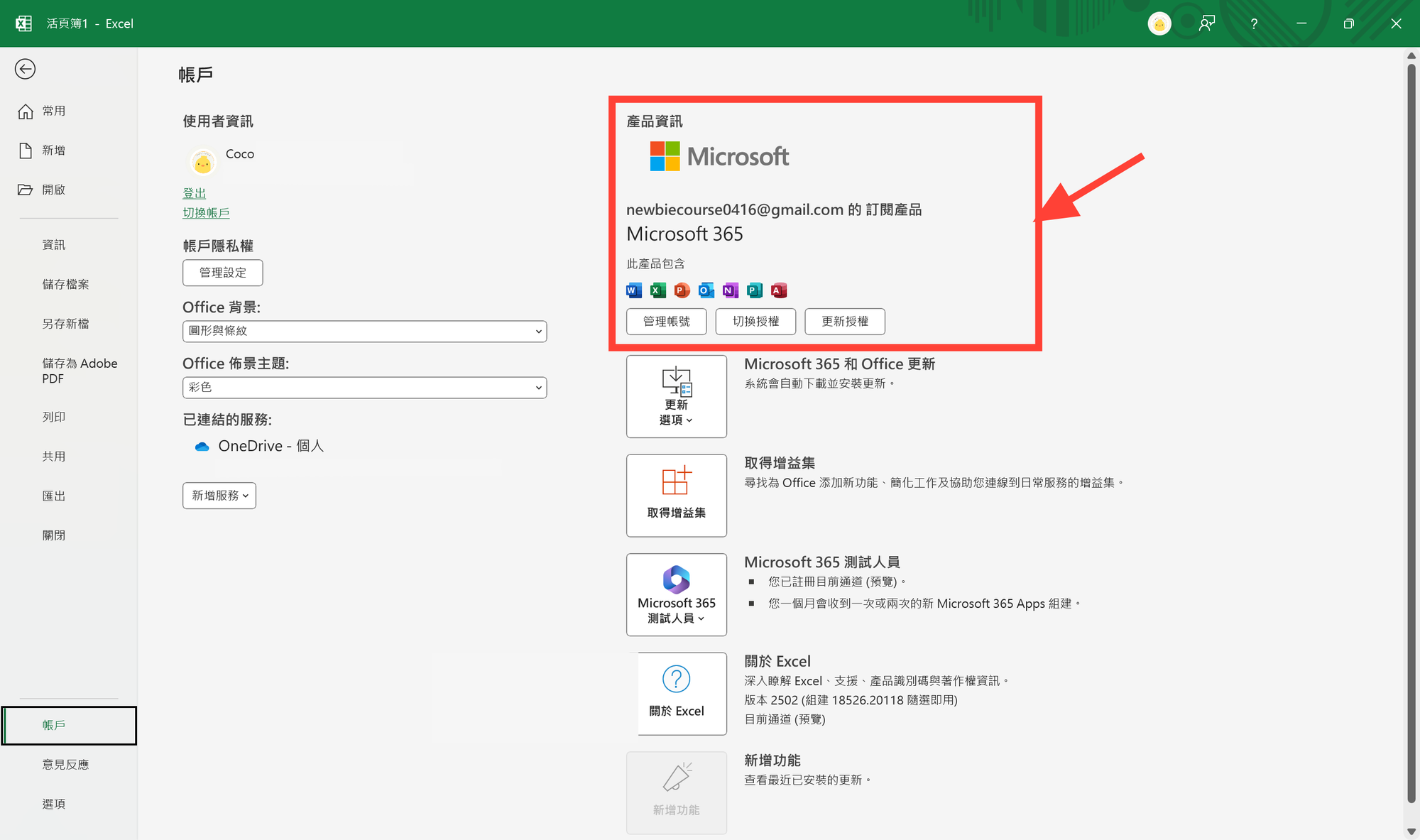Click the 管理帳號 button
The width and height of the screenshot is (1420, 840).
pos(666,322)
